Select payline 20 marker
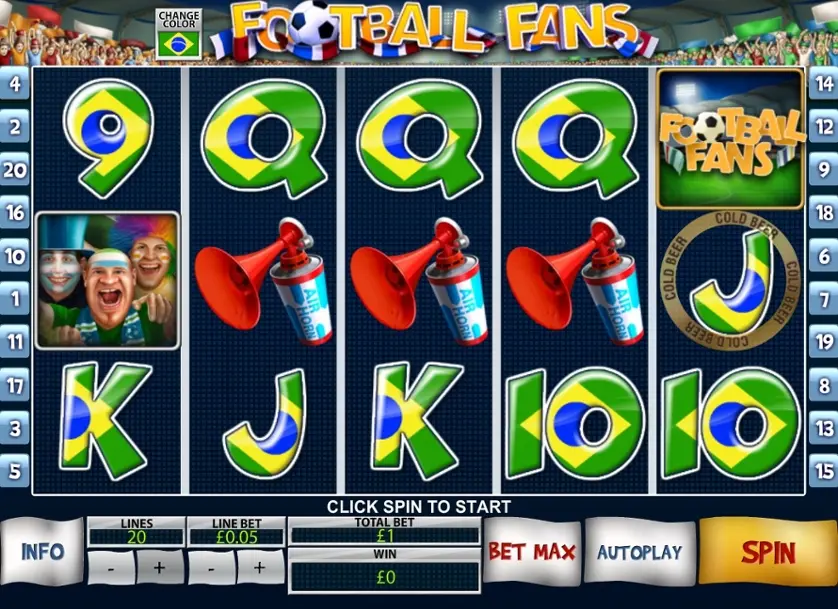 click(x=14, y=170)
